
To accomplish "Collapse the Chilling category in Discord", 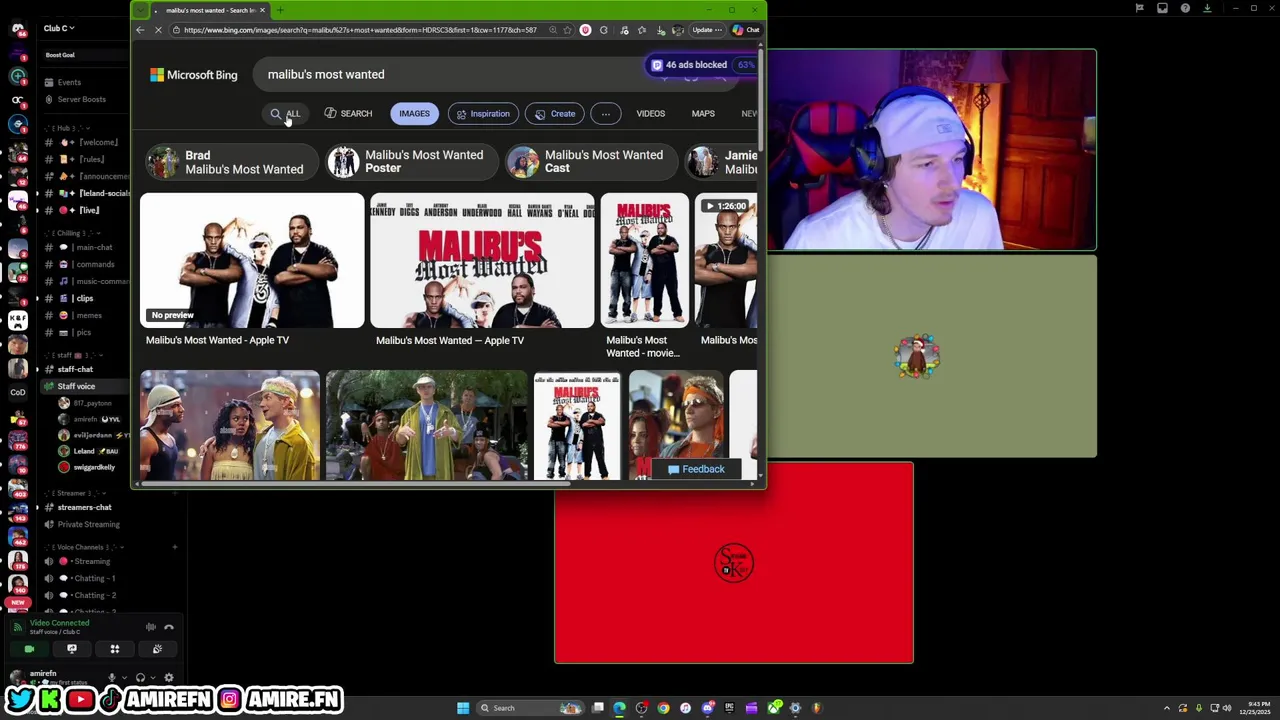I will 71,233.
